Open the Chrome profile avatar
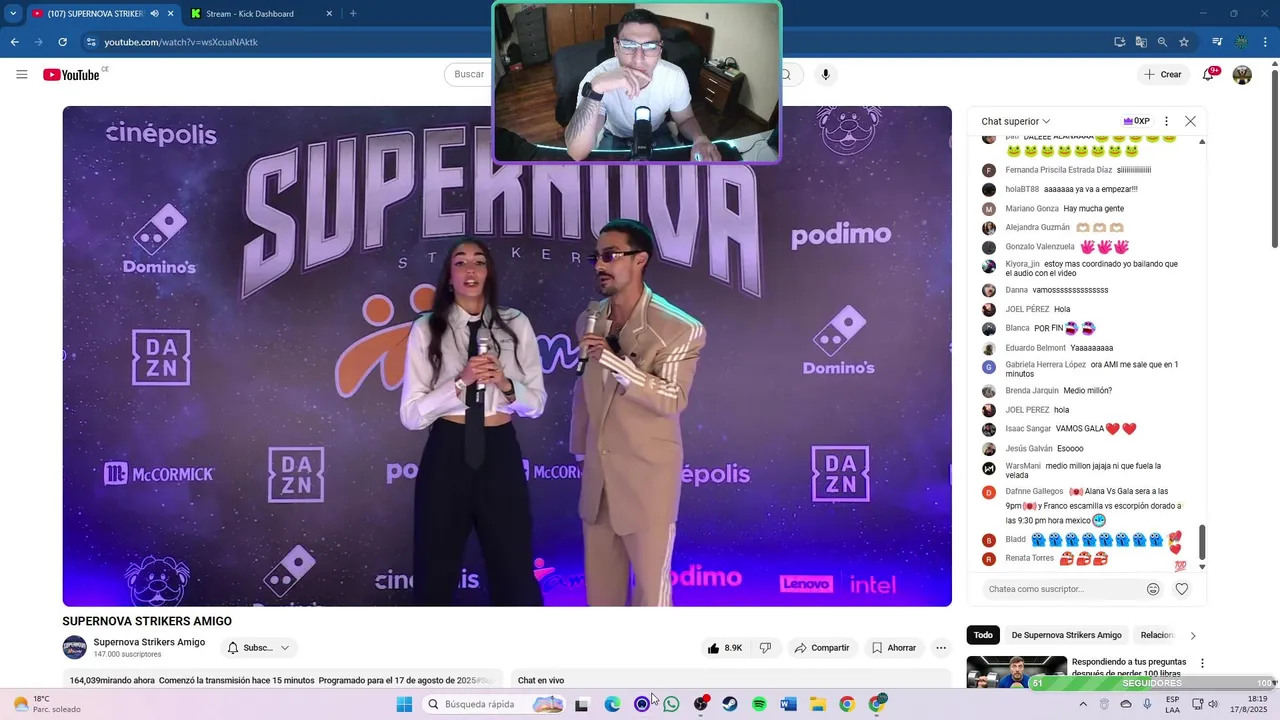The height and width of the screenshot is (720, 1280). [1241, 42]
